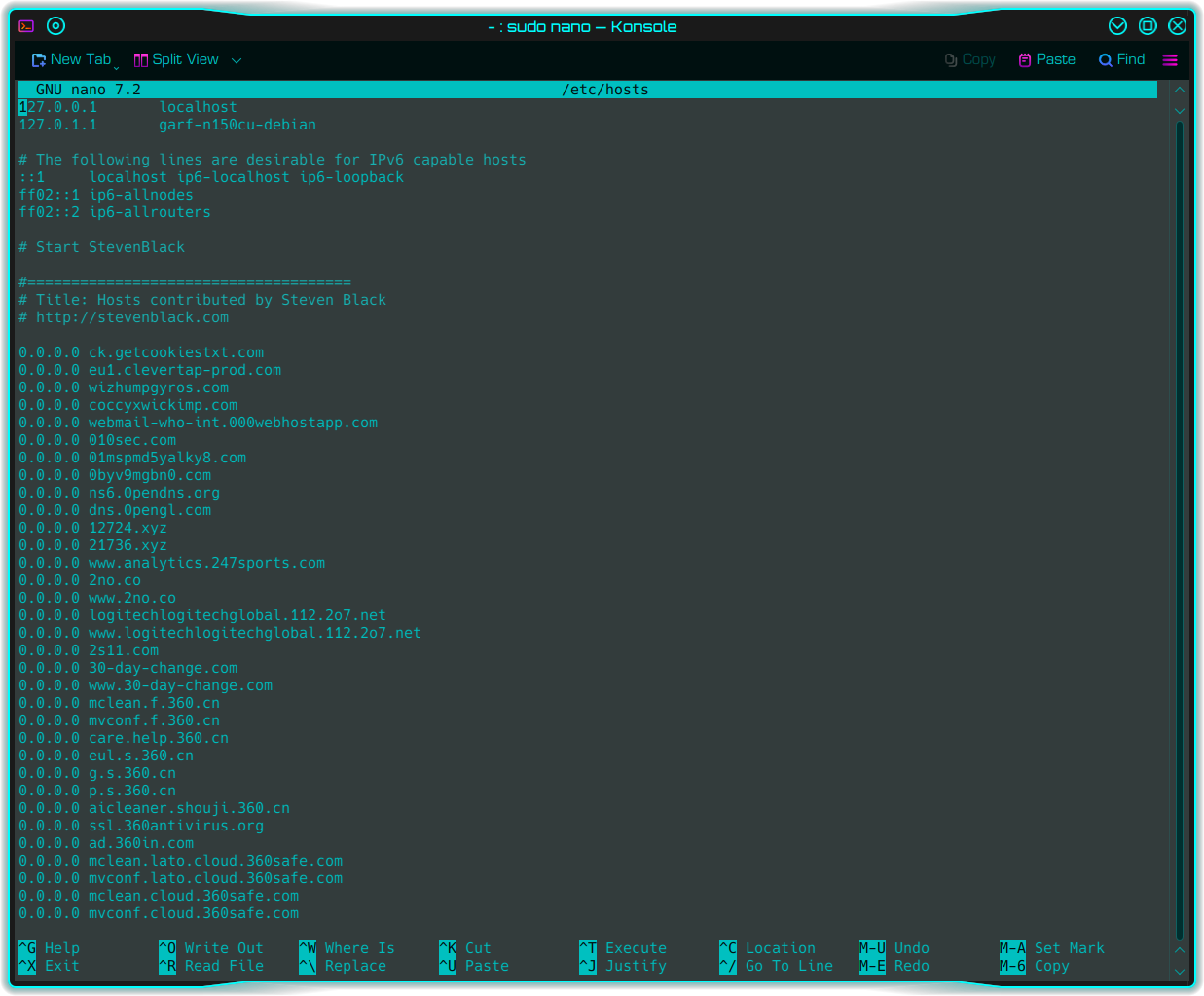Expand the Split View dropdown arrow
The image size is (1204, 996).
pyautogui.click(x=237, y=60)
